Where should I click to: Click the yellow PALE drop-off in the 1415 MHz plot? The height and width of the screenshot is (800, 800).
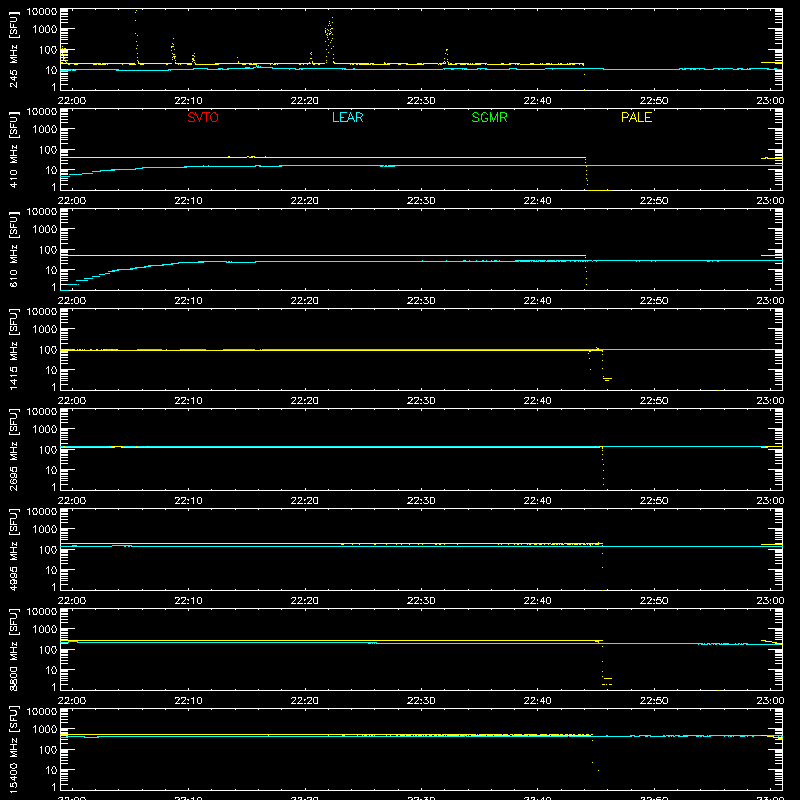(600, 364)
